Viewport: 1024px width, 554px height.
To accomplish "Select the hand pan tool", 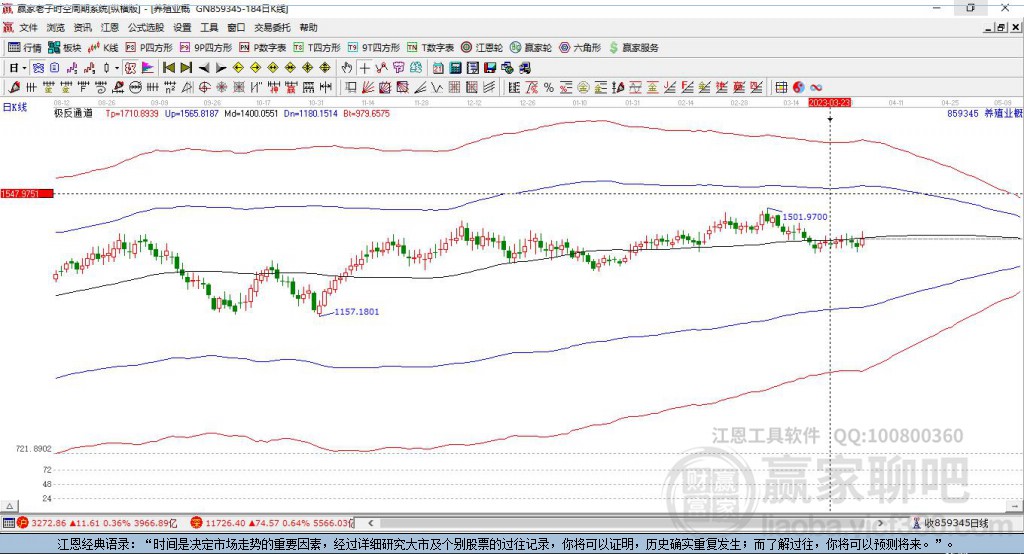I will [346, 68].
